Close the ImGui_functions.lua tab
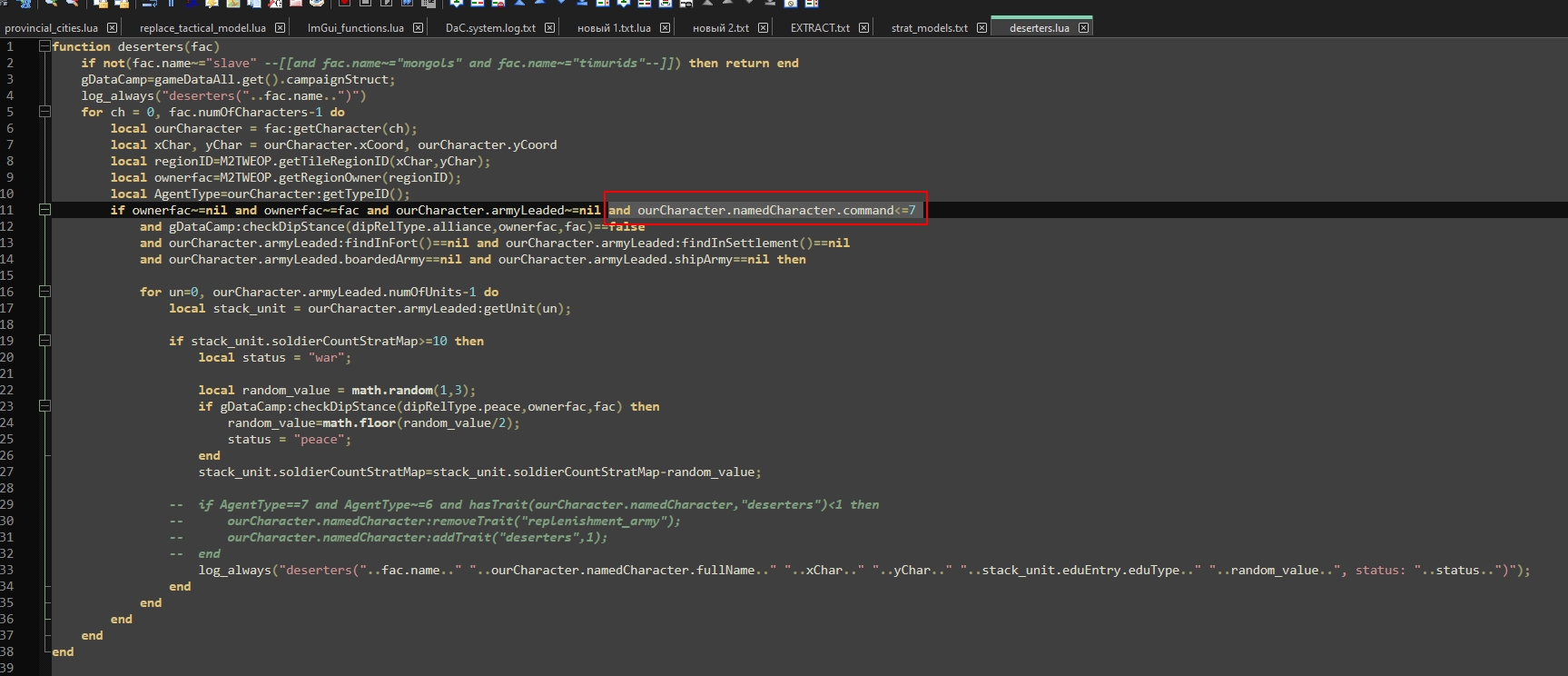Viewport: 1568px width, 676px height. click(418, 28)
